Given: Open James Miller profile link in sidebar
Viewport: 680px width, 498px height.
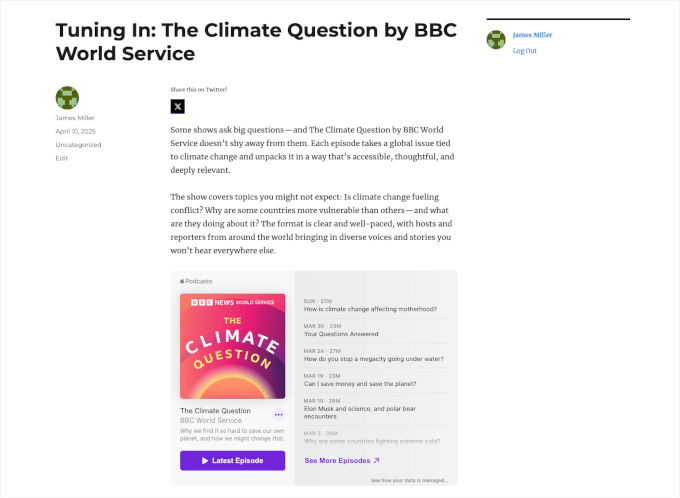Looking at the screenshot, I should (532, 35).
